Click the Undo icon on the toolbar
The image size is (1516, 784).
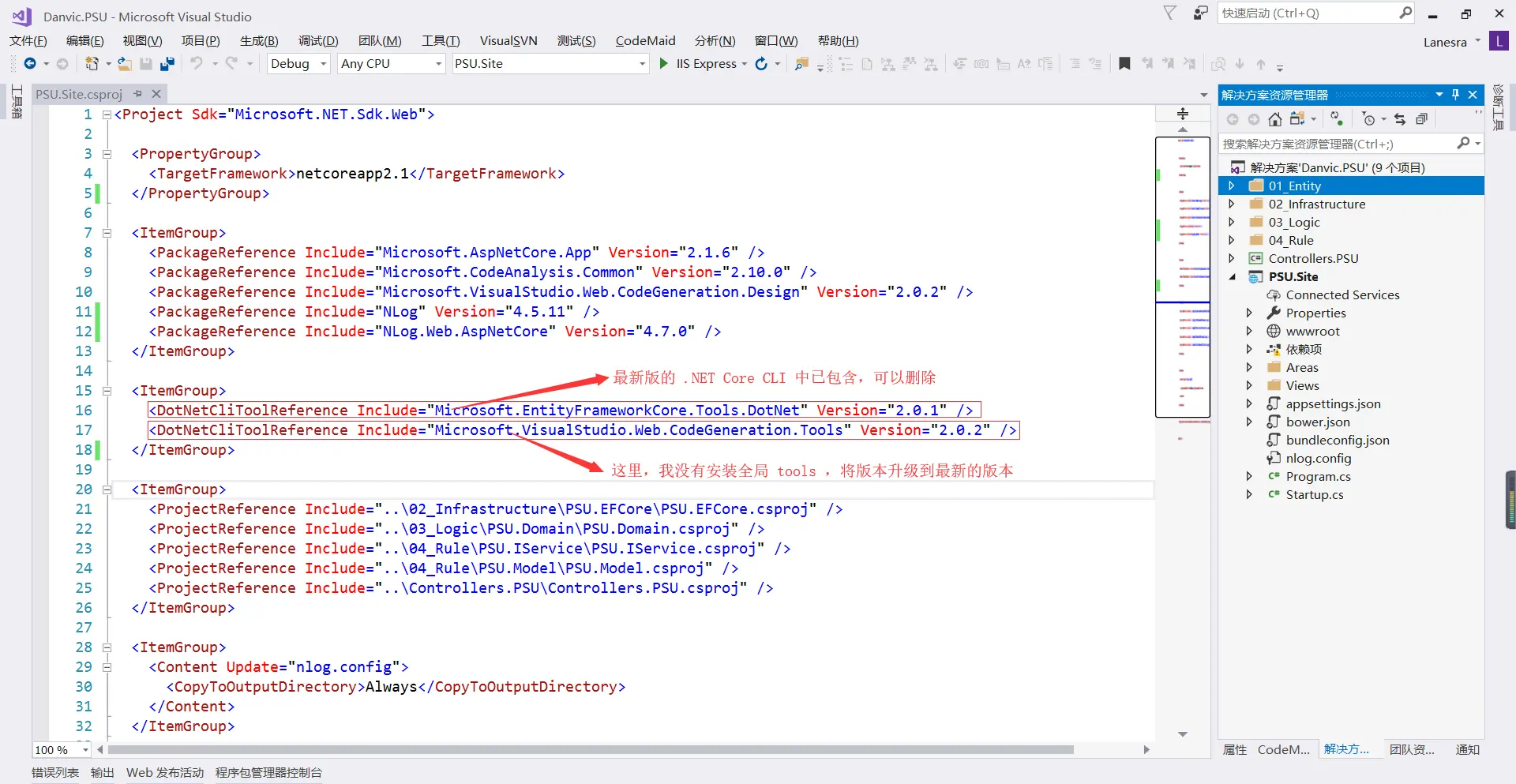(x=197, y=64)
